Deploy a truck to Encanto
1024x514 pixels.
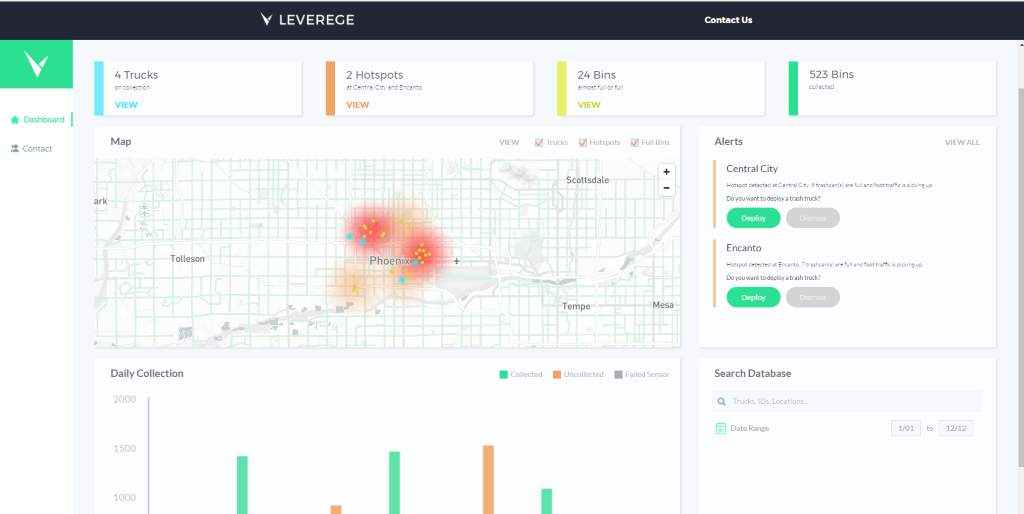point(753,297)
